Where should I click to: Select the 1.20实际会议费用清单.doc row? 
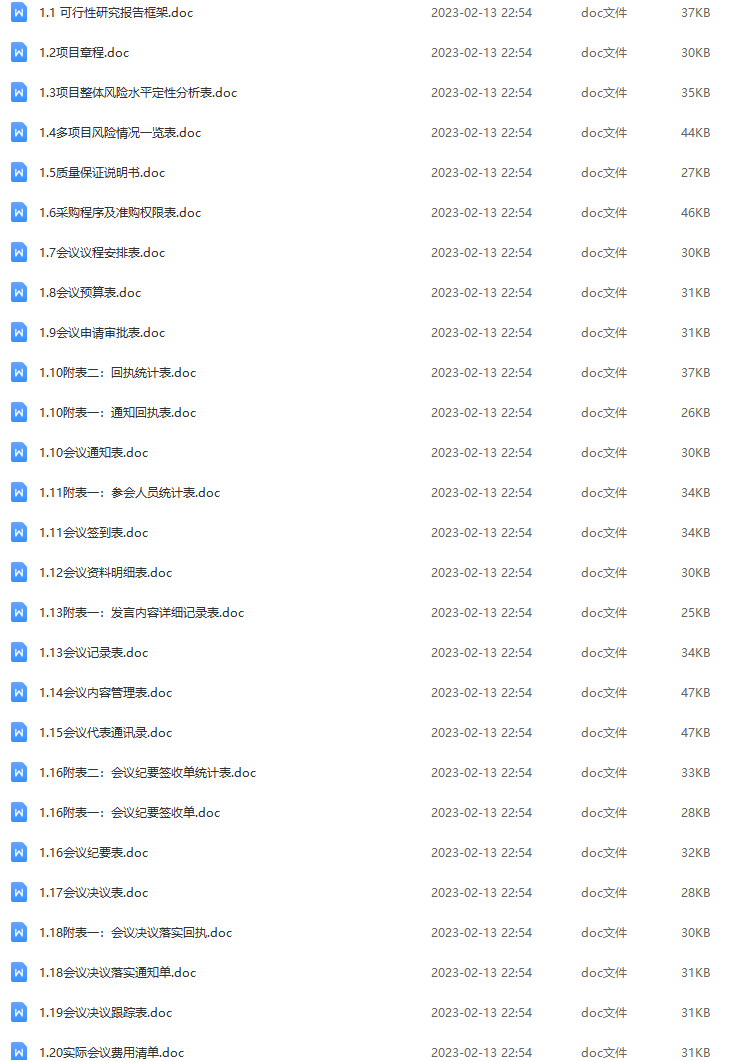[x=370, y=1052]
